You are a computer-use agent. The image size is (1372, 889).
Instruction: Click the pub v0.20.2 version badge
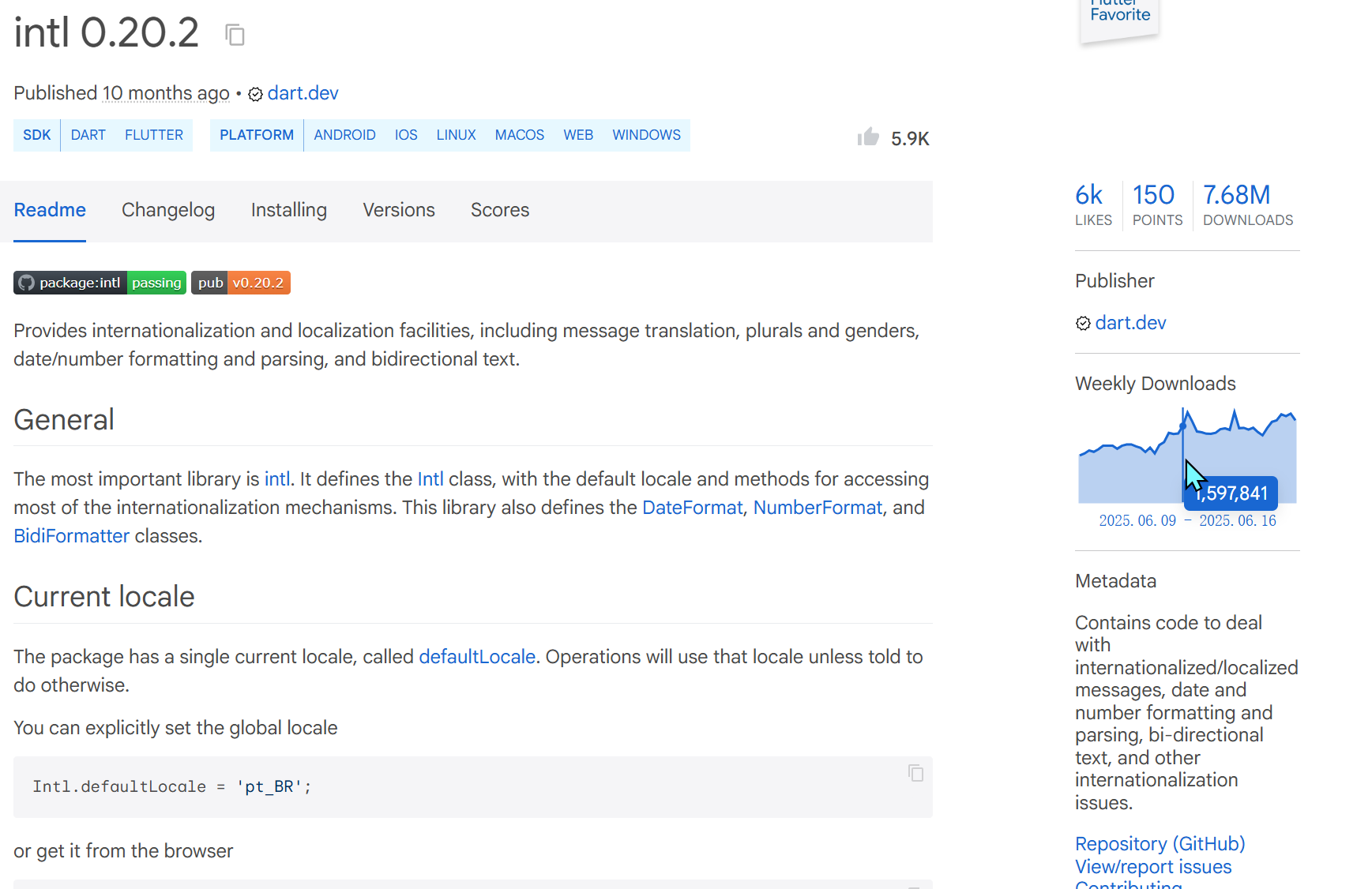[241, 283]
